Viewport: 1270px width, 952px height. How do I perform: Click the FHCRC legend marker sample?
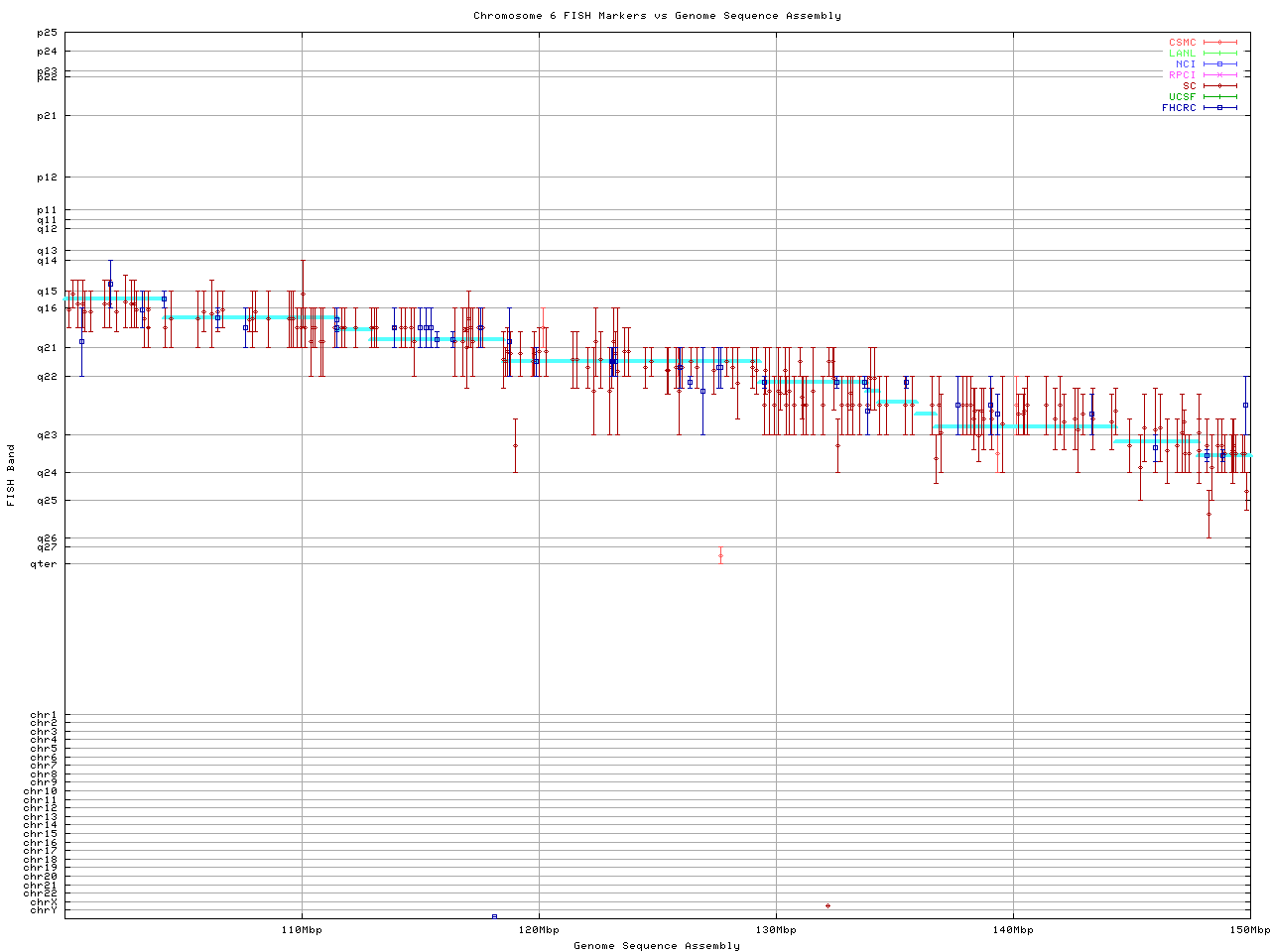[x=1219, y=107]
